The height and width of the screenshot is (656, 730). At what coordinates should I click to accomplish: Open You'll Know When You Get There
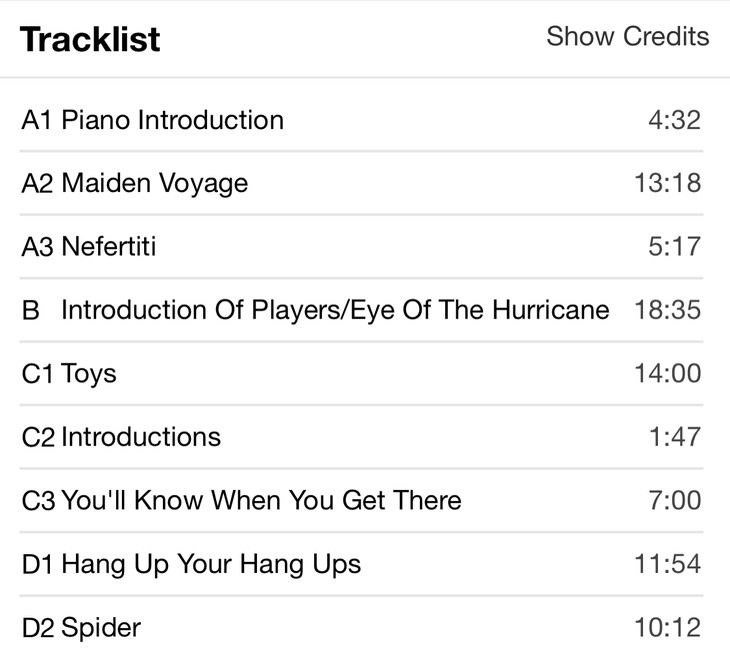pos(261,500)
